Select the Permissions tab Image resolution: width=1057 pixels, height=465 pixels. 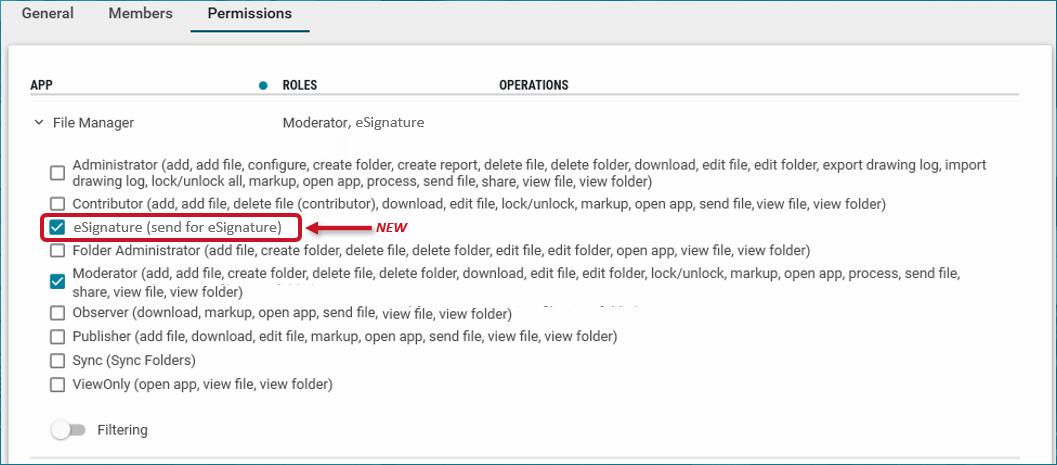249,14
